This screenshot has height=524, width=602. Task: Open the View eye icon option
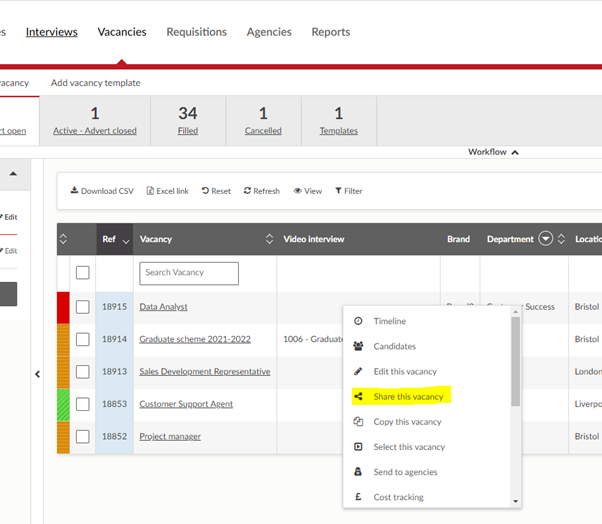[x=297, y=191]
